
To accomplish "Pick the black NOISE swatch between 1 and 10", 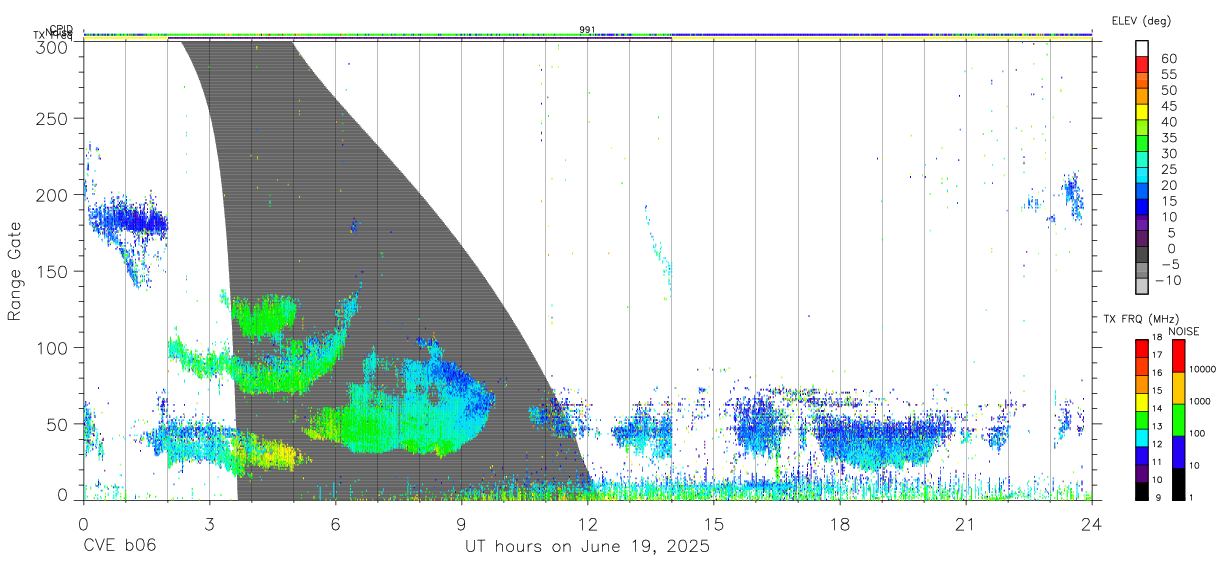I will pyautogui.click(x=1177, y=482).
